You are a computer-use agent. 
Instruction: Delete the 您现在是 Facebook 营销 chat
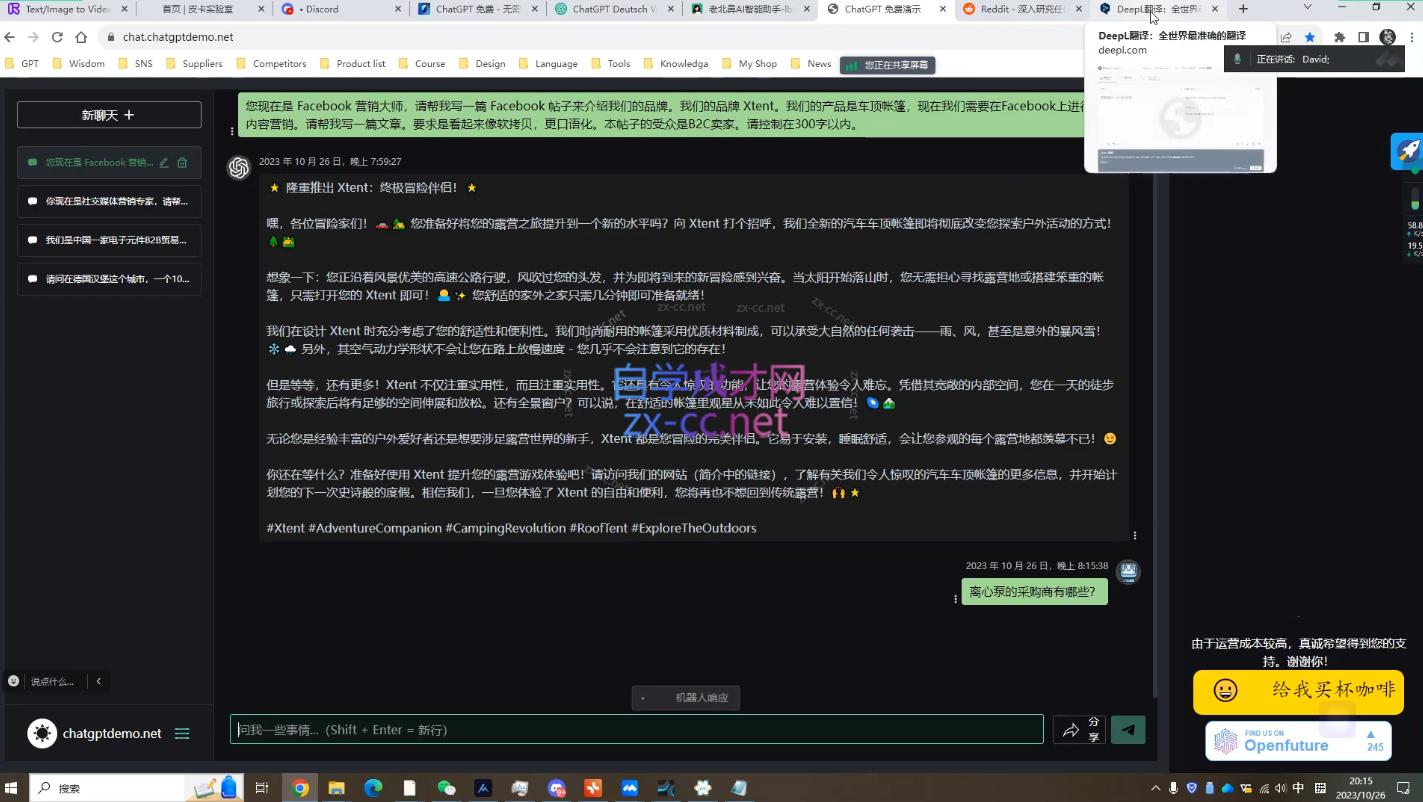coord(182,162)
